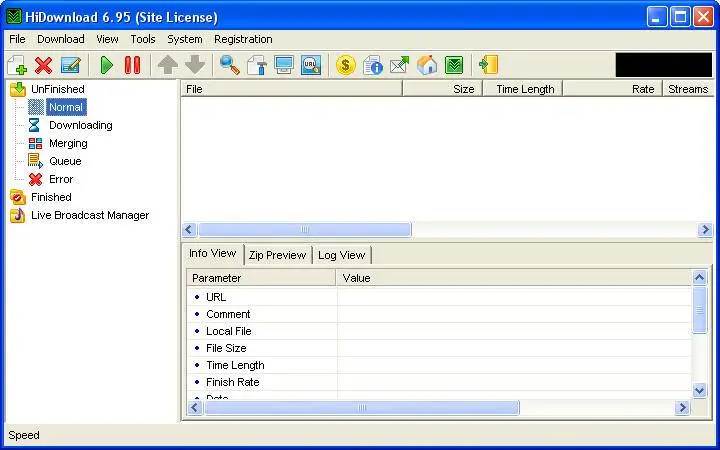Click info panel scroll up arrow

click(699, 277)
